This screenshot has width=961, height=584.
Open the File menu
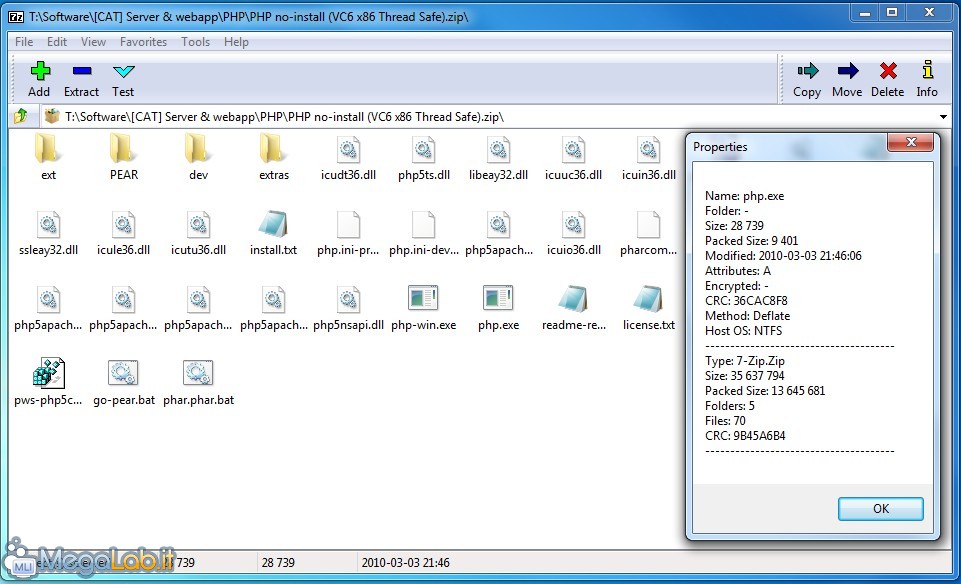pyautogui.click(x=24, y=42)
